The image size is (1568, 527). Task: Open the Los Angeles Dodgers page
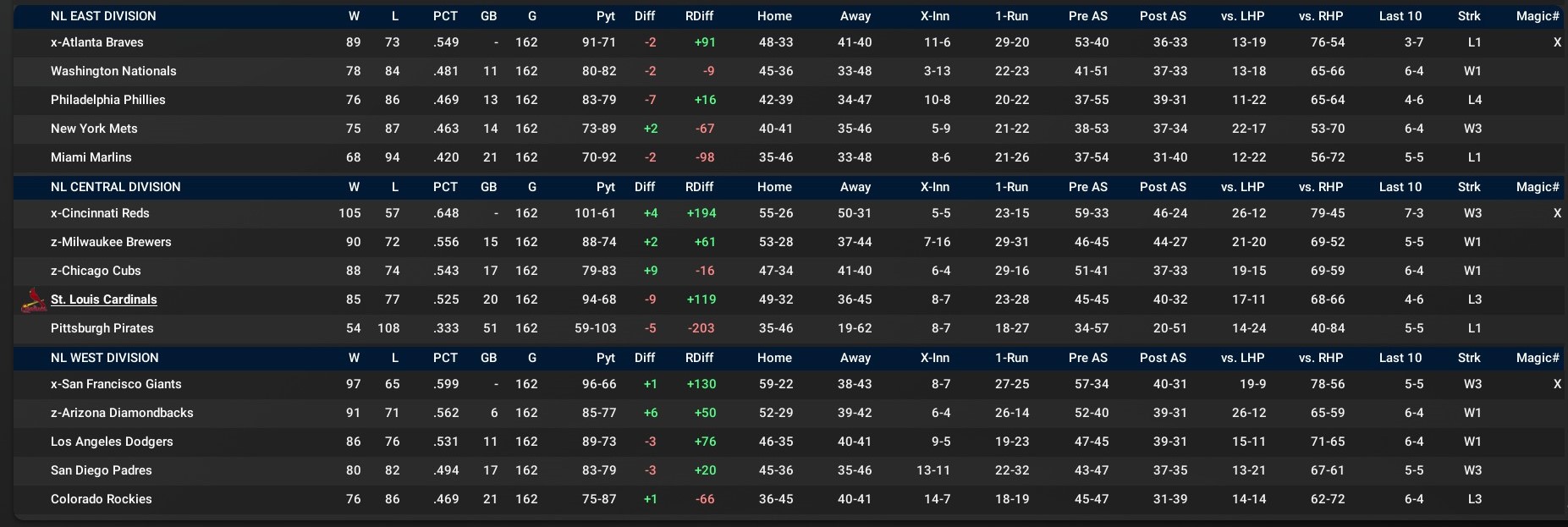click(x=112, y=442)
